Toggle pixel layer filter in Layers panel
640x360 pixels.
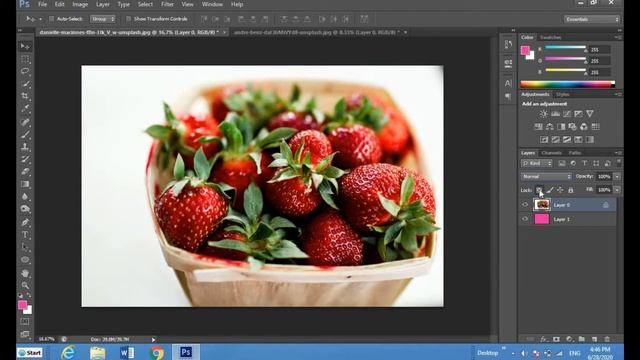click(562, 163)
